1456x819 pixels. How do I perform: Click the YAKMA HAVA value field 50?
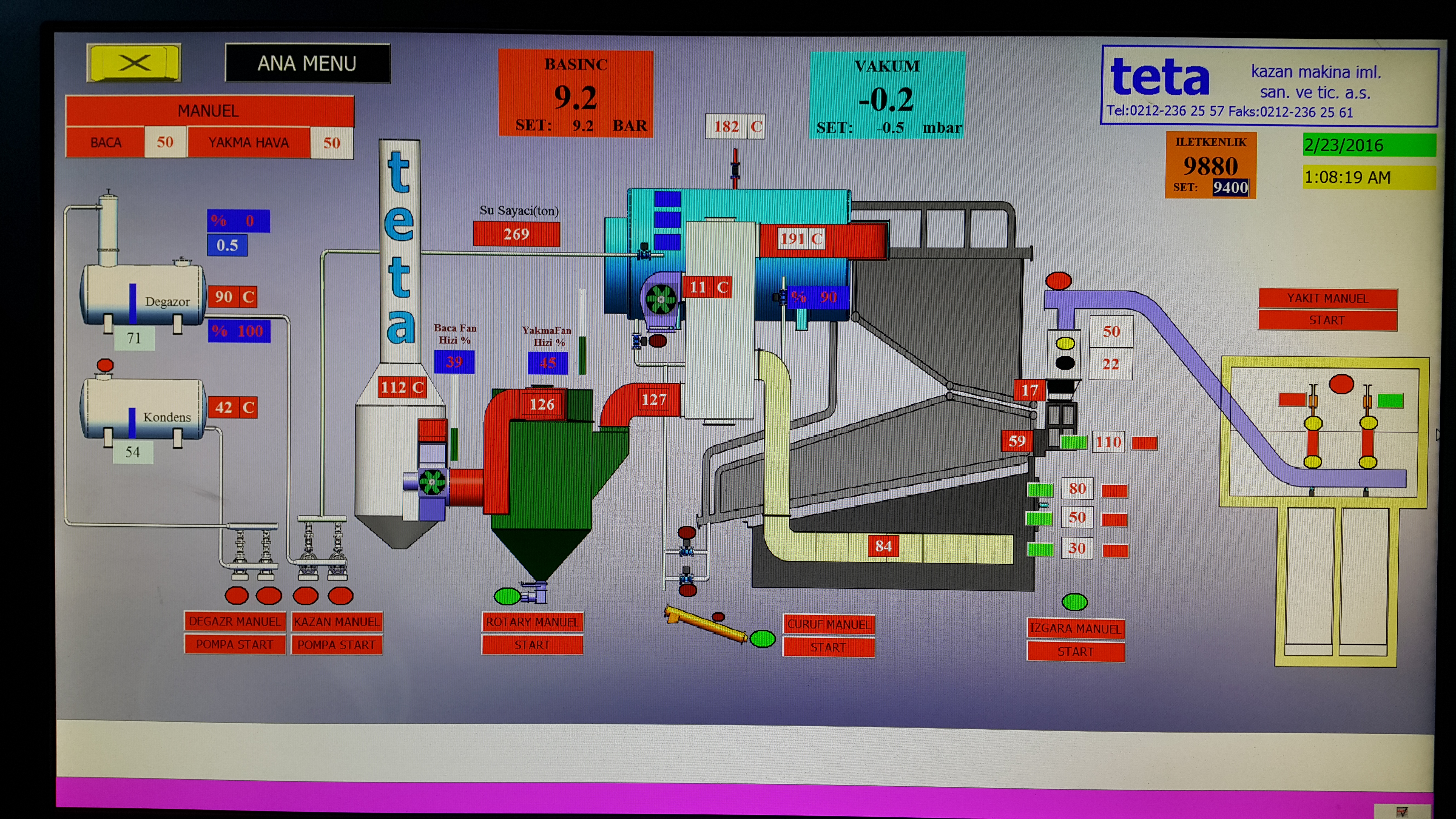point(331,143)
